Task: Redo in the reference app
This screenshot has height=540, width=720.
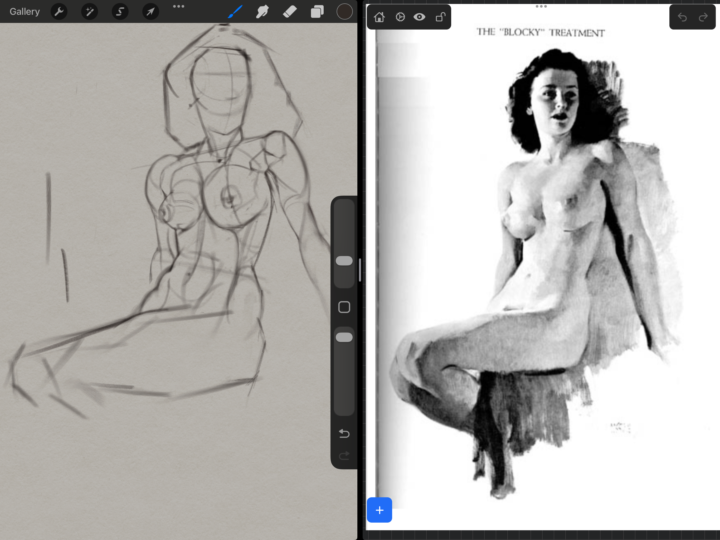Action: 703,17
